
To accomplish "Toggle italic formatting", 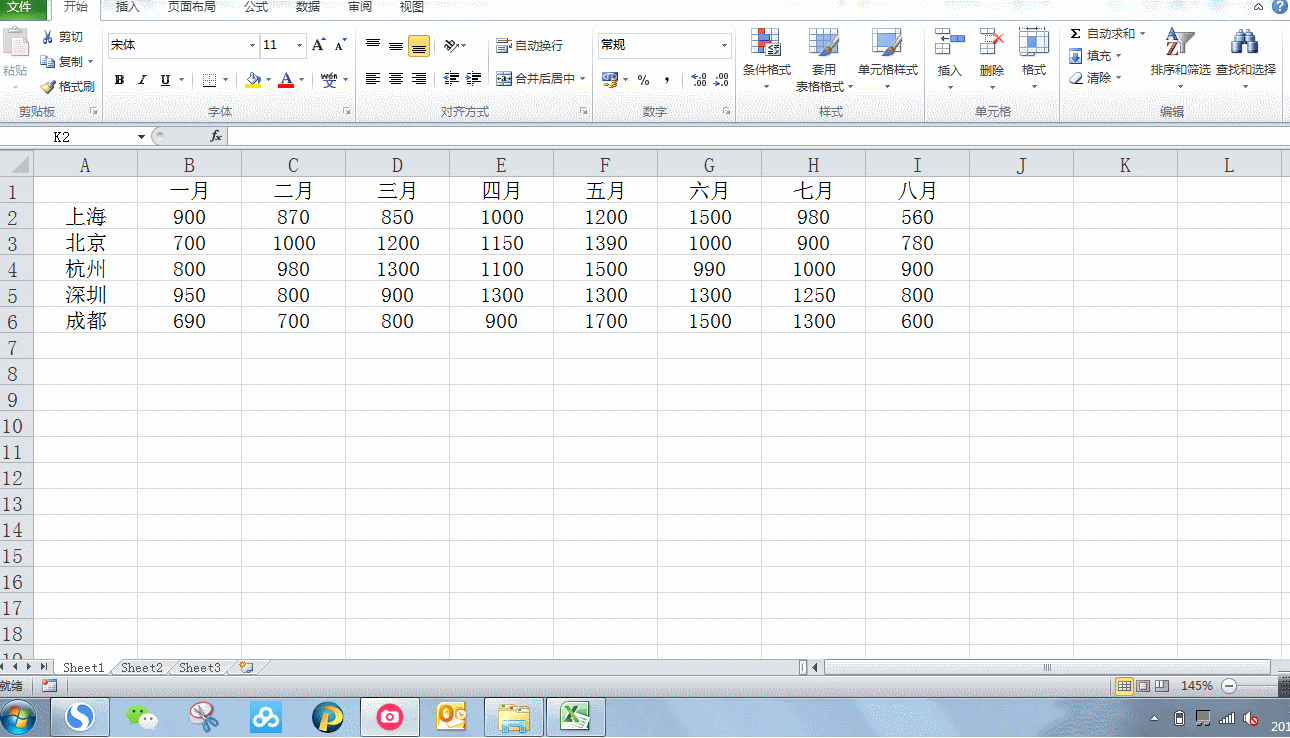I will point(142,80).
